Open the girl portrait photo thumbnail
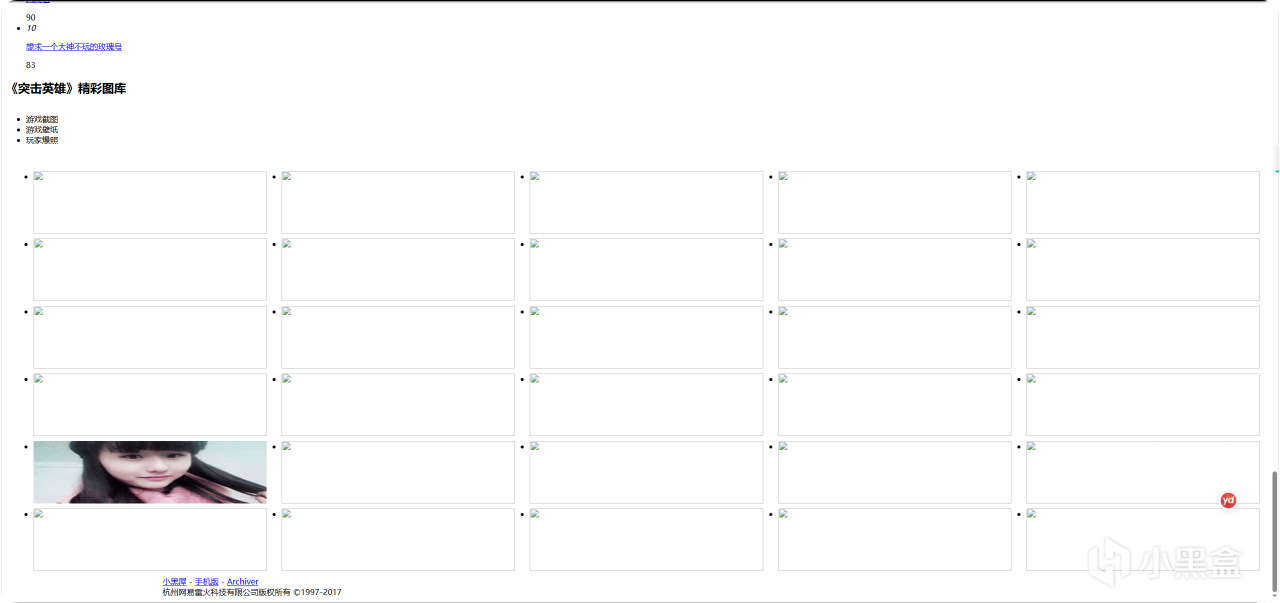The width and height of the screenshot is (1280, 603). point(150,472)
